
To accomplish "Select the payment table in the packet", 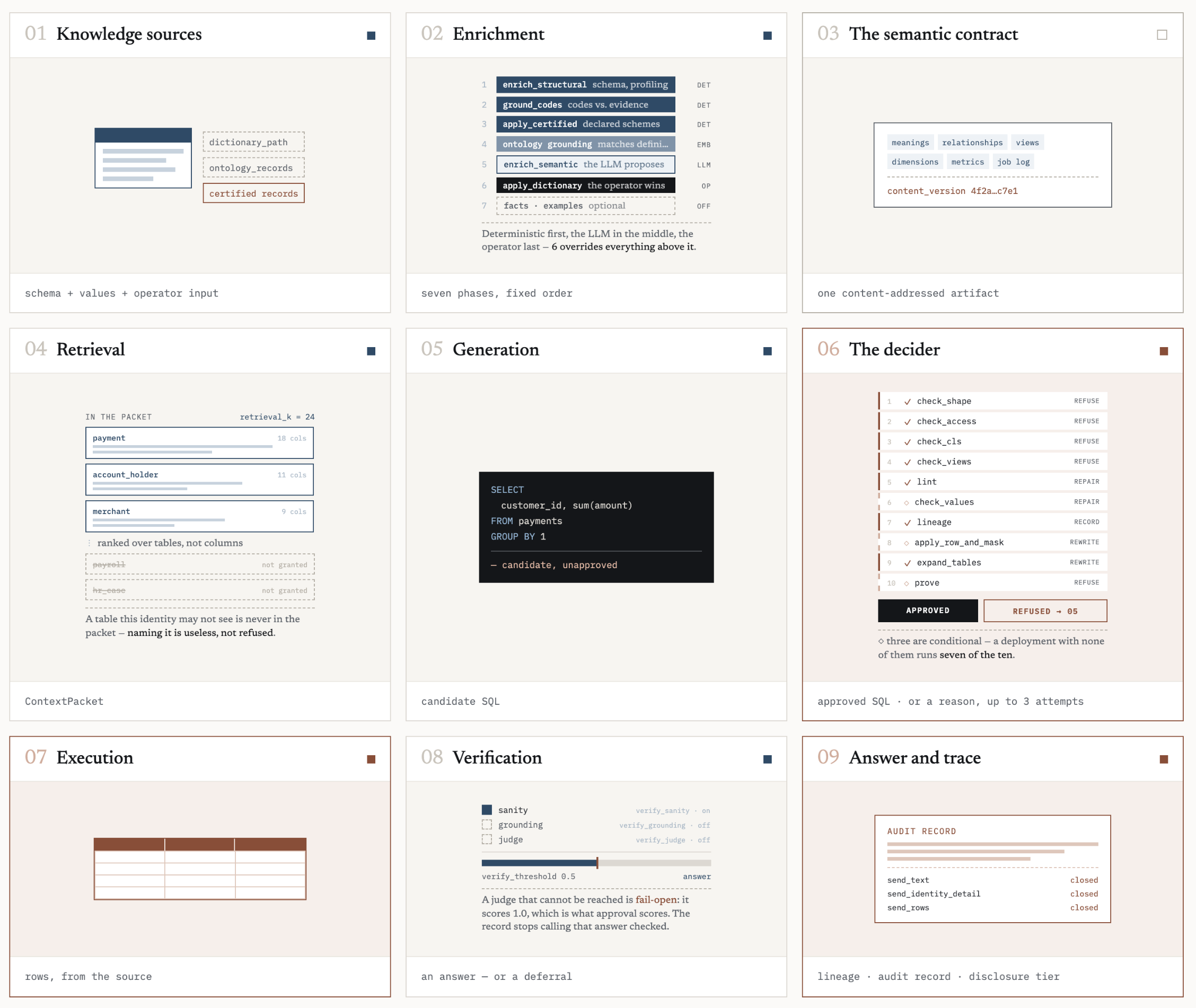I will point(199,443).
